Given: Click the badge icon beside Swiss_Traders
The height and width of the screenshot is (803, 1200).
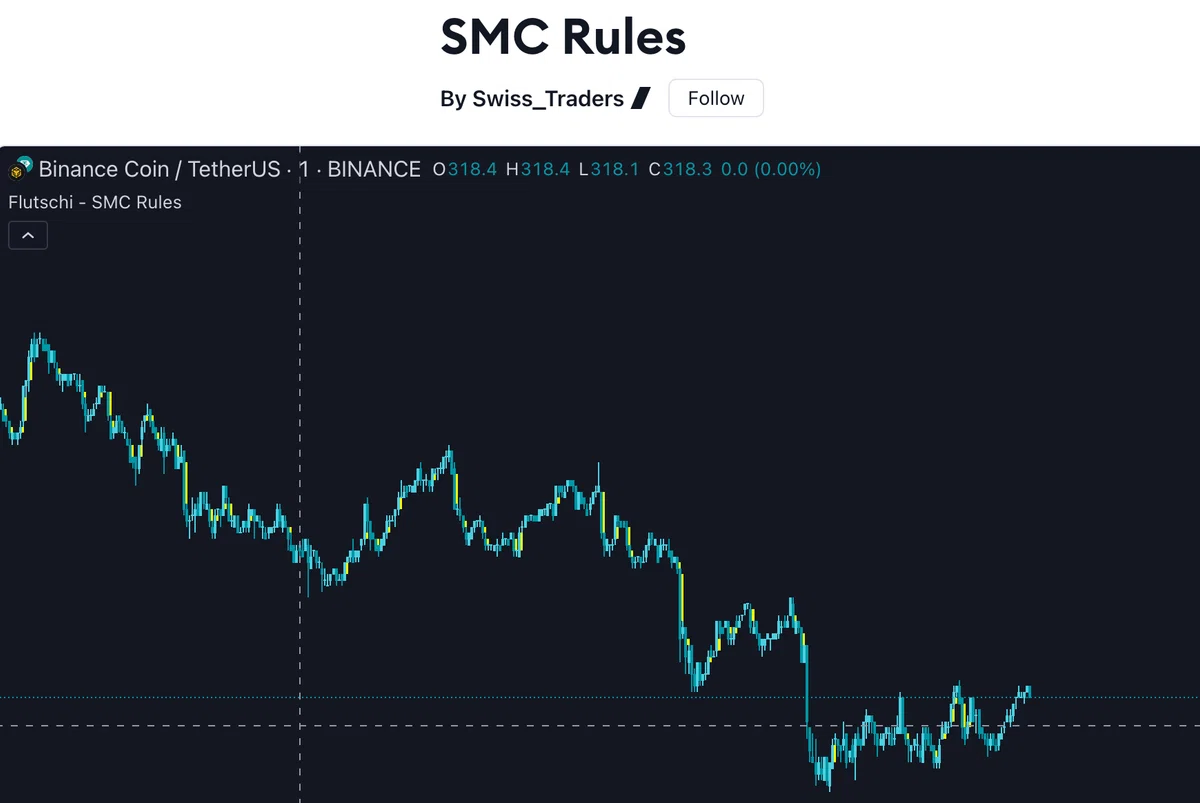Looking at the screenshot, I should [x=640, y=99].
